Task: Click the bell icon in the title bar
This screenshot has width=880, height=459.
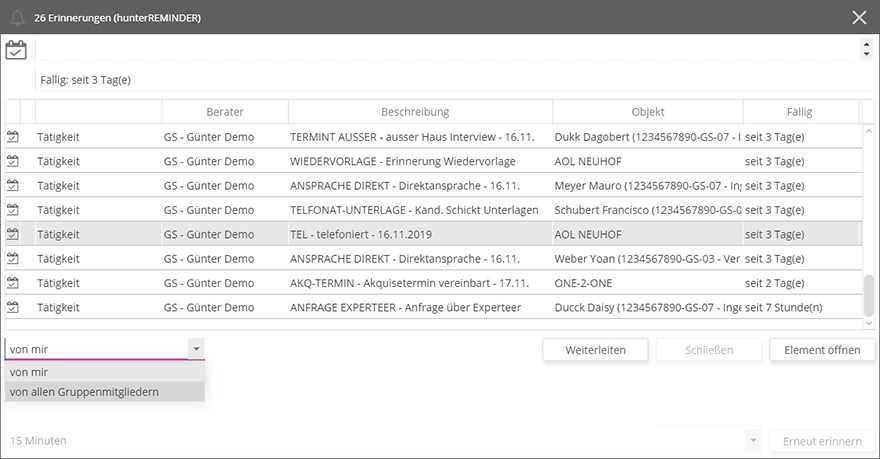Action: [x=17, y=18]
